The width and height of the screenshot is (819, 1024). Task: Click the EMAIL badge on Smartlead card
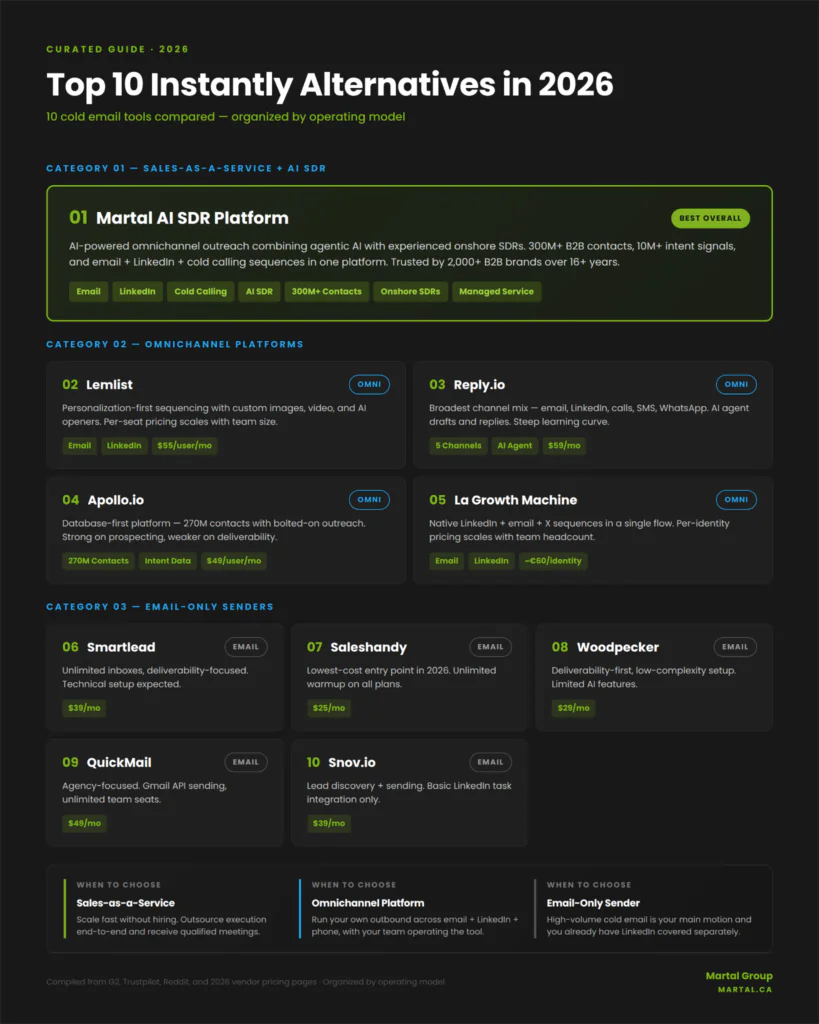[246, 647]
